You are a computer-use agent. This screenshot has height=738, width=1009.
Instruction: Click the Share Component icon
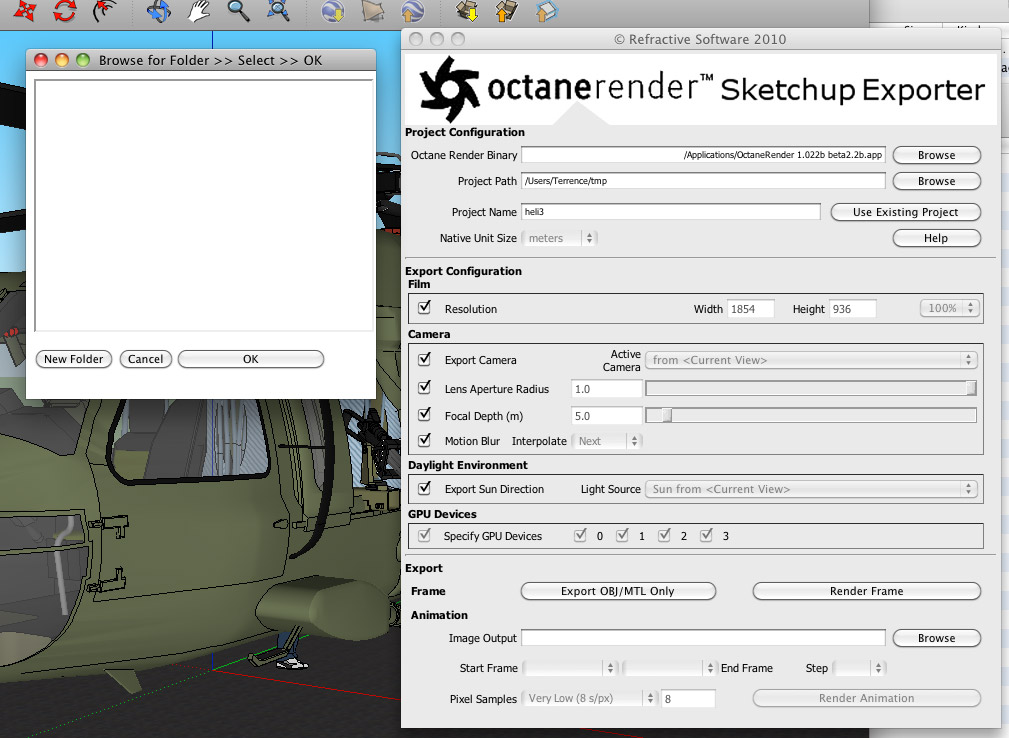coord(546,11)
